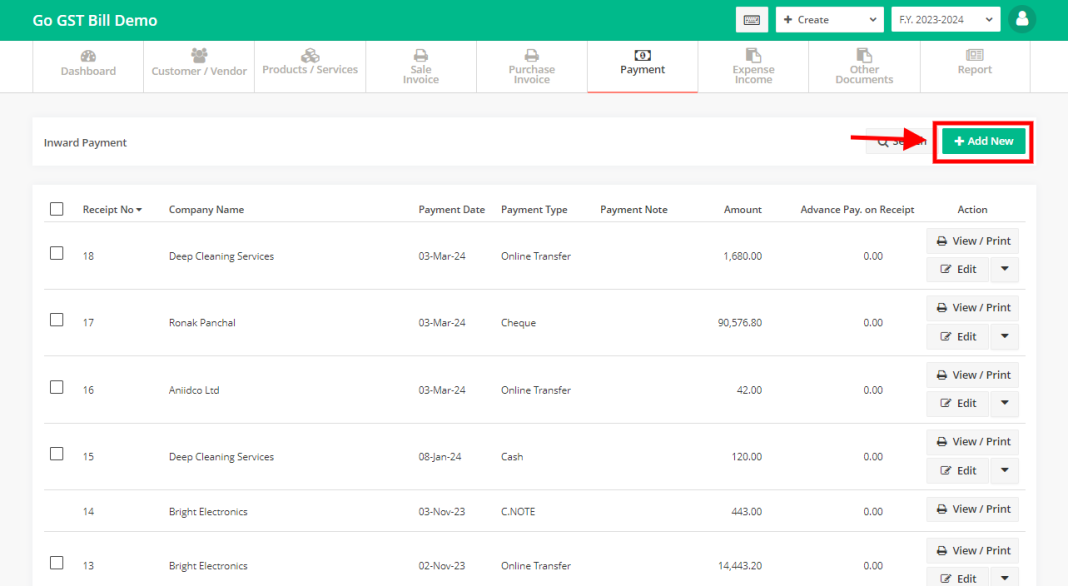This screenshot has height=586, width=1068.
Task: Tick the checkbox for receipt 18
Action: tap(56, 253)
